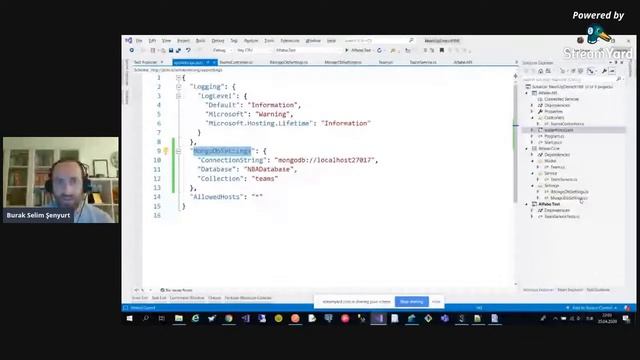Collapse the Logging block on line 2
This screenshot has height=360, width=640.
[178, 87]
